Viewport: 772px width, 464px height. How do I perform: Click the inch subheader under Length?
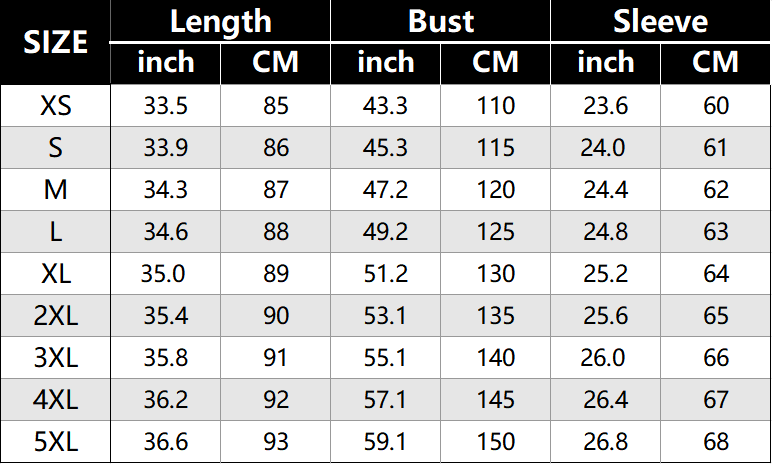point(166,63)
